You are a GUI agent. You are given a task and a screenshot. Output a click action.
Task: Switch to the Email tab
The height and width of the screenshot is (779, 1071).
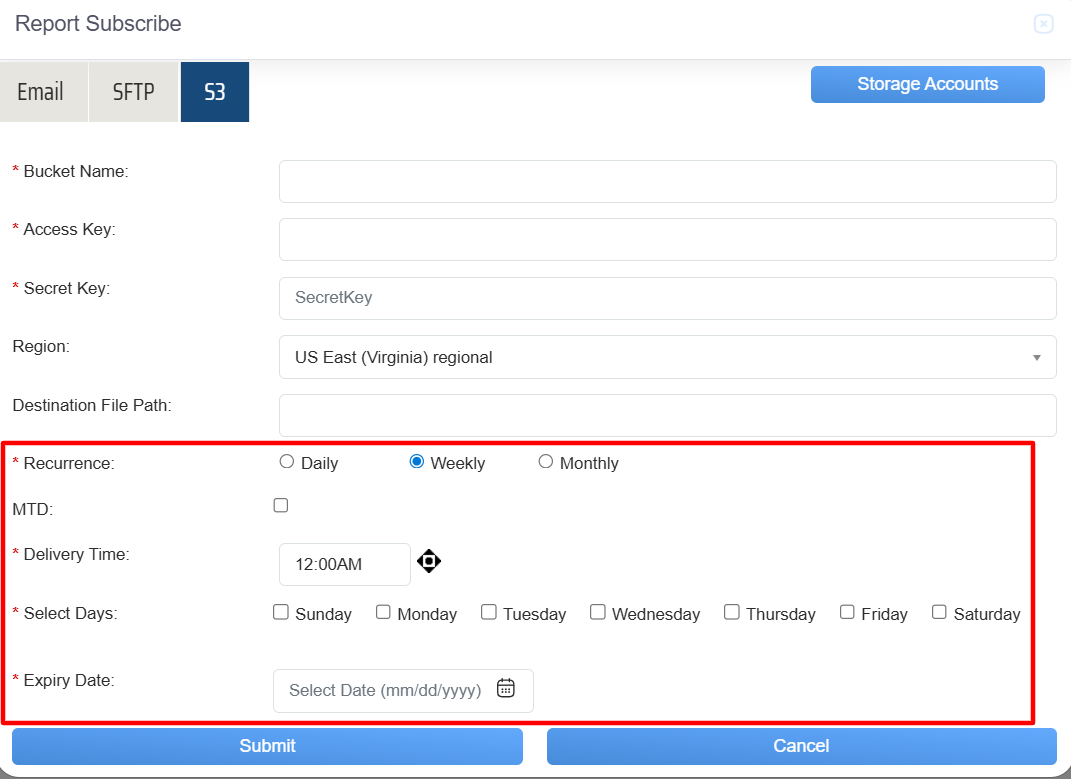41,92
